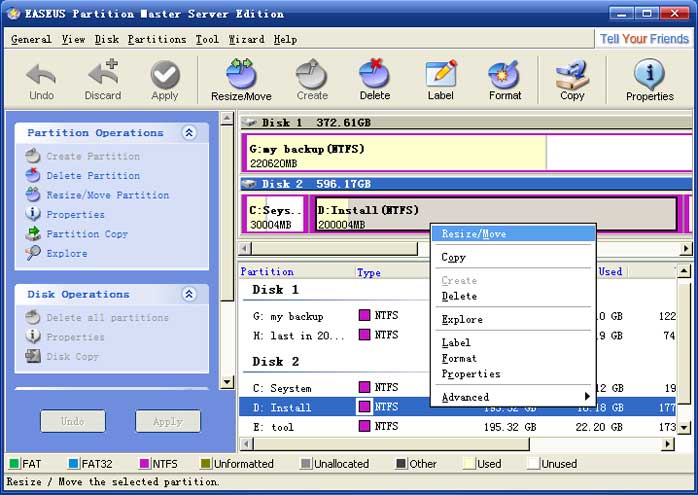Open the Wizard menu
This screenshot has width=698, height=495.
click(246, 40)
